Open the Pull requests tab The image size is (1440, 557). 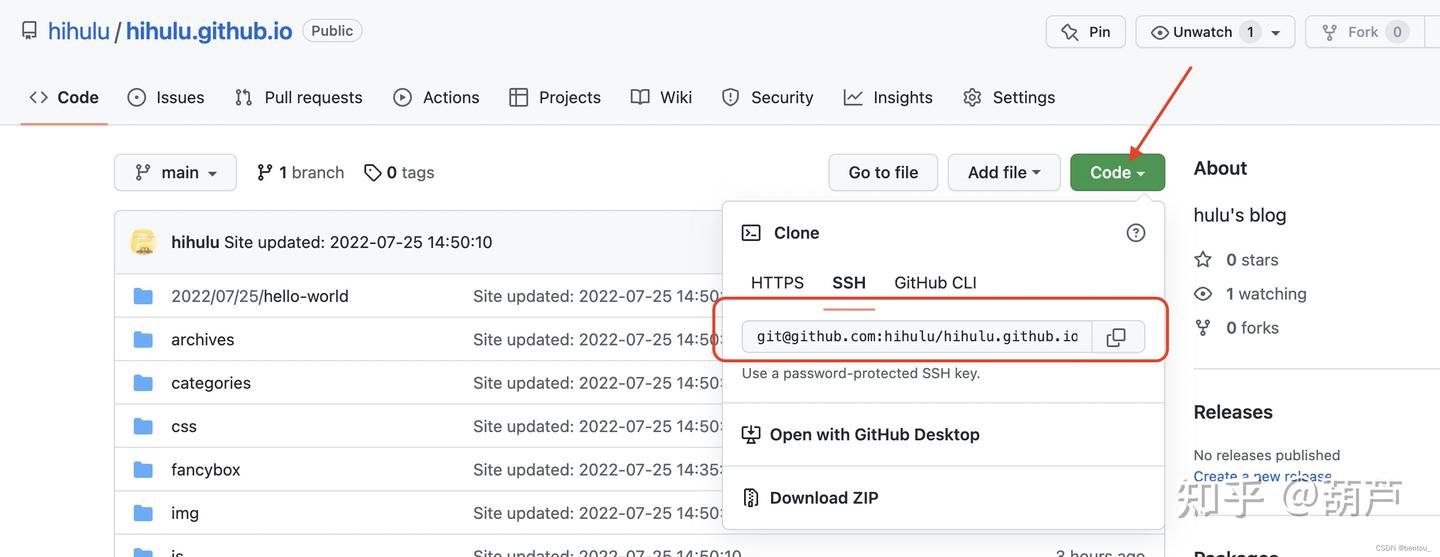pos(298,97)
